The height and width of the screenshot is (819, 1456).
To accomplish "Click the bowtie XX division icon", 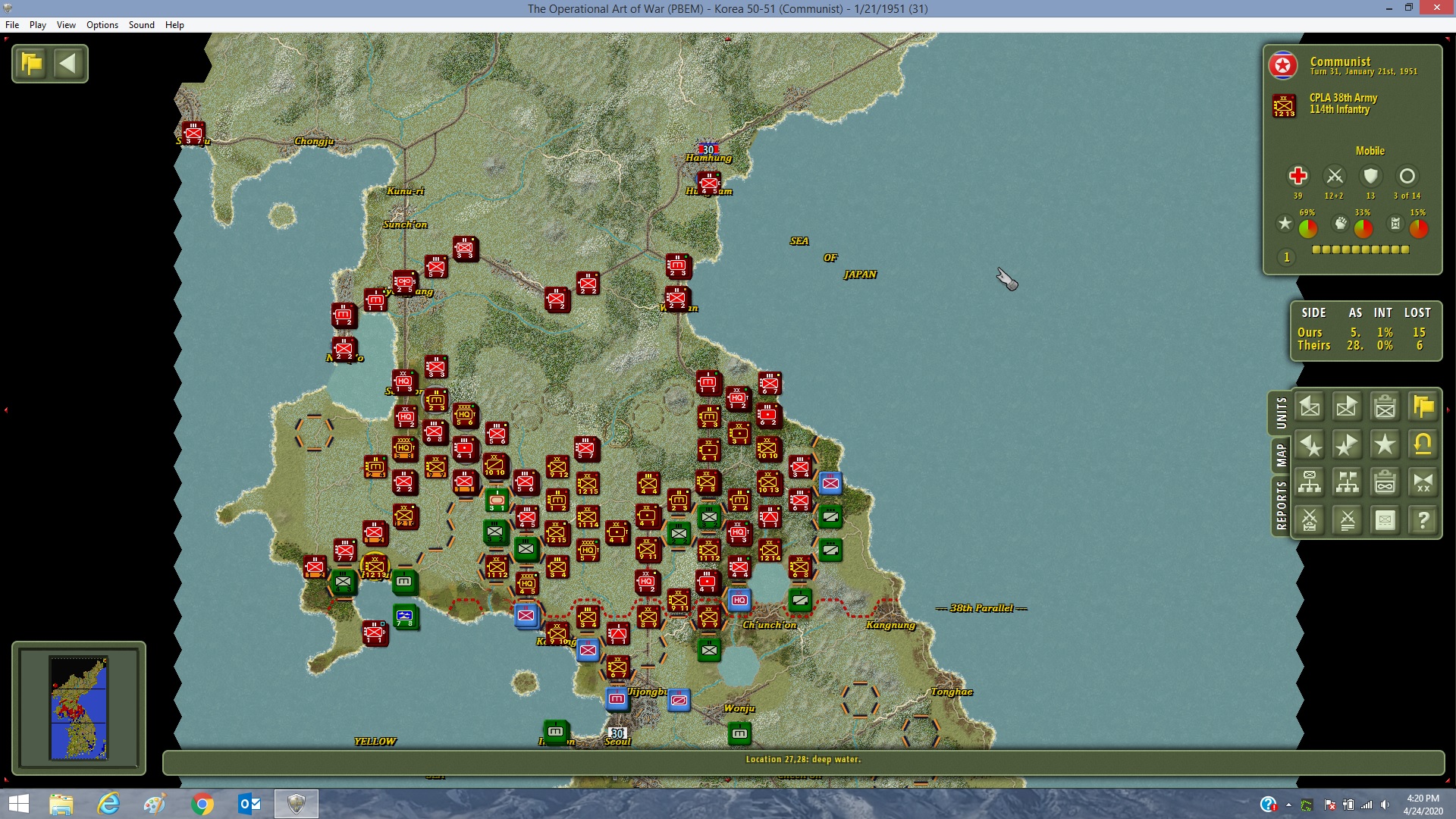I will pyautogui.click(x=1423, y=482).
